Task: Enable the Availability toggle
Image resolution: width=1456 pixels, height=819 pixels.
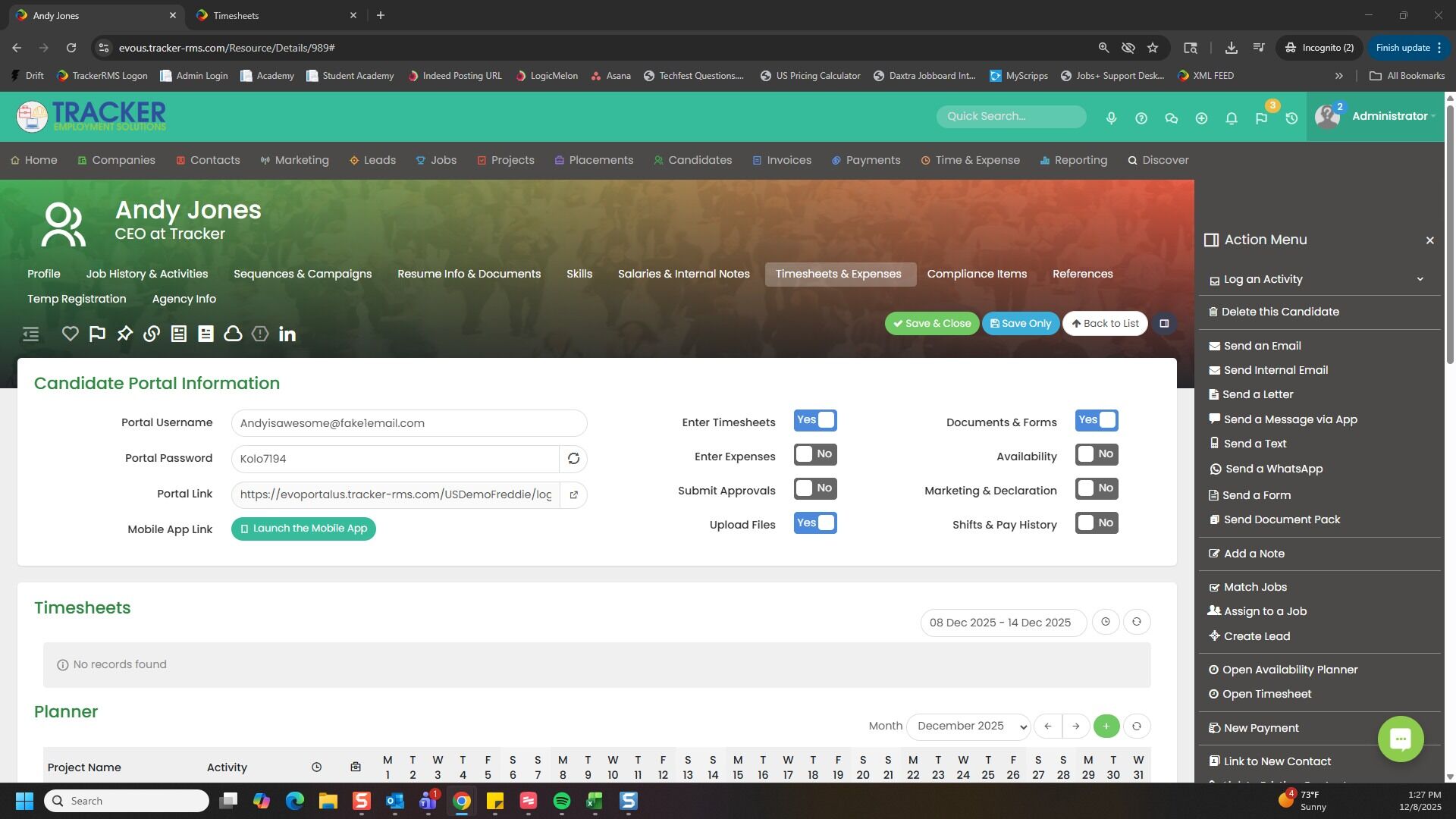Action: point(1097,454)
